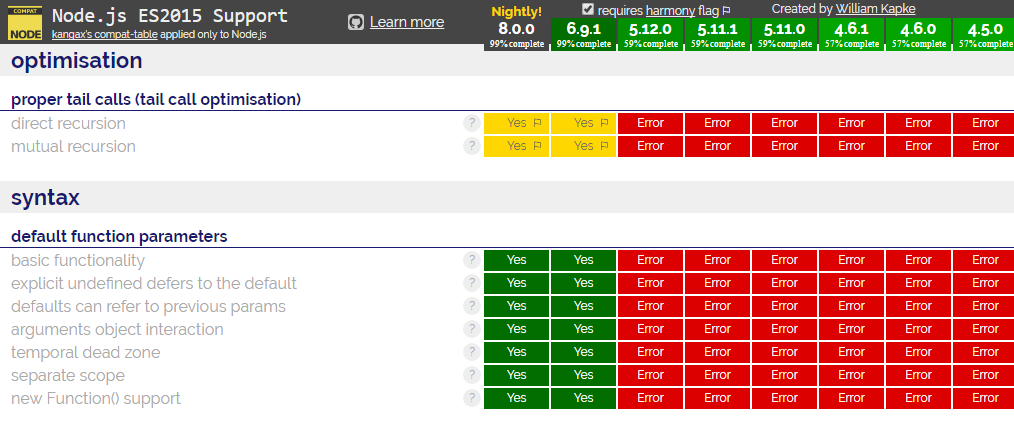Image resolution: width=1014 pixels, height=423 pixels.
Task: Click Error cell for mutual recursion under 4.6.0
Action: point(918,146)
